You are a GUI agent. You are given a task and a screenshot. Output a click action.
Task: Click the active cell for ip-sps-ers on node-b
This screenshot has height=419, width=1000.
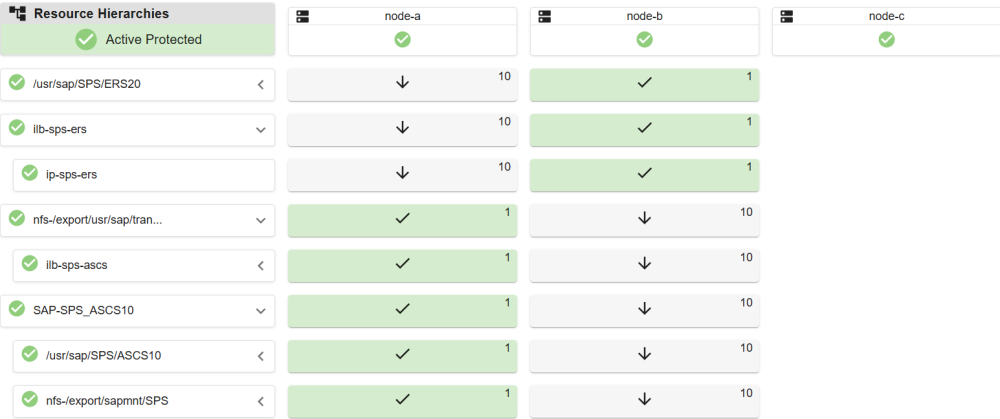644,174
